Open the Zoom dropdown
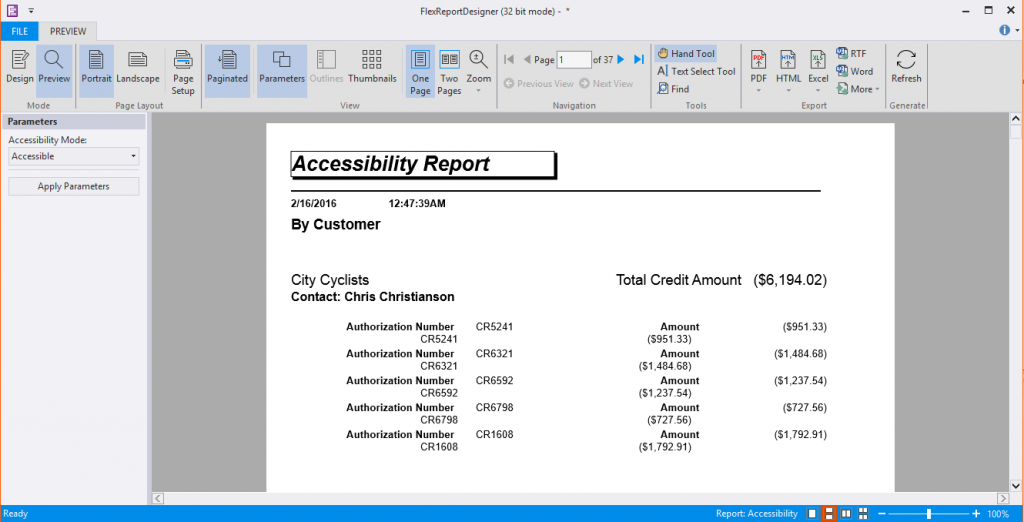 [x=479, y=71]
